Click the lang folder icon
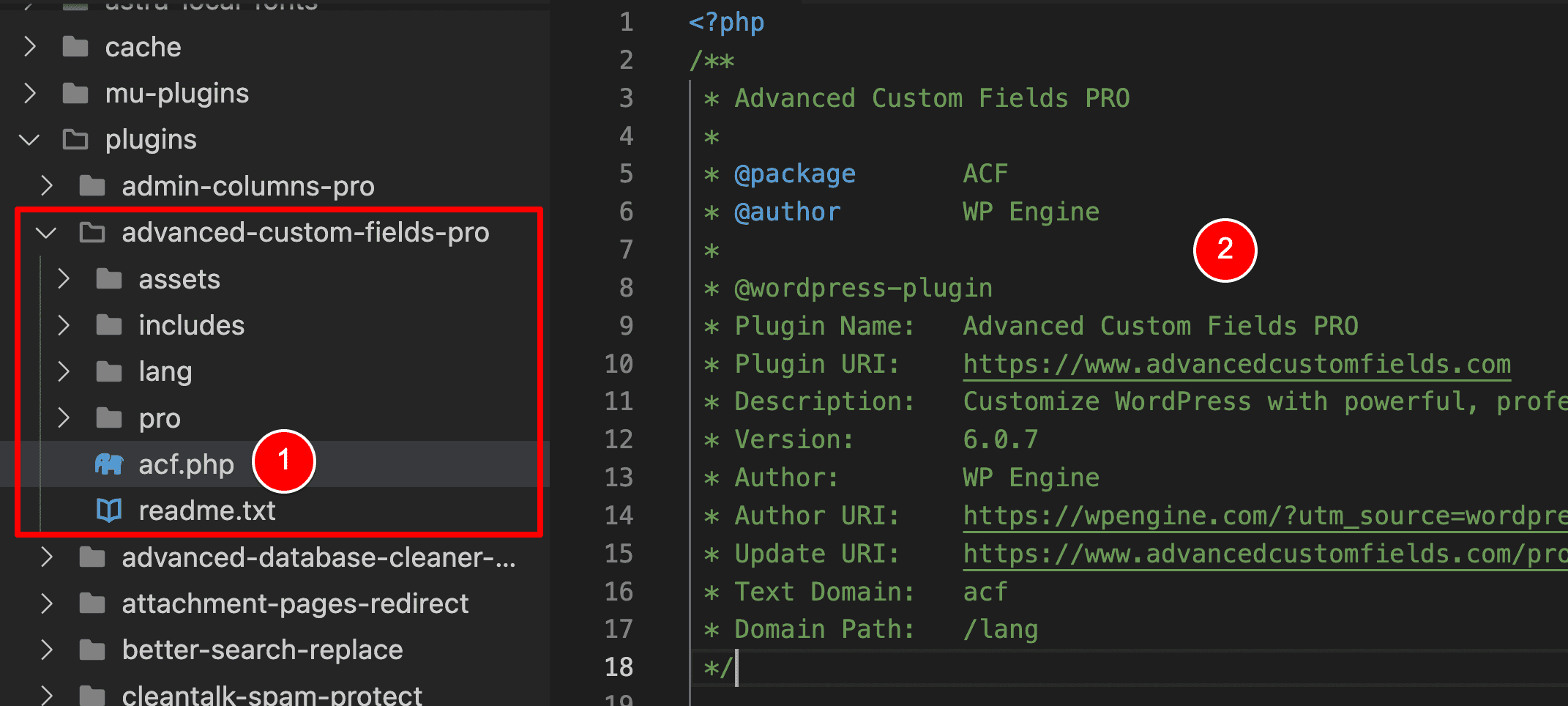Screen dimensions: 1568x706 pyautogui.click(x=109, y=372)
